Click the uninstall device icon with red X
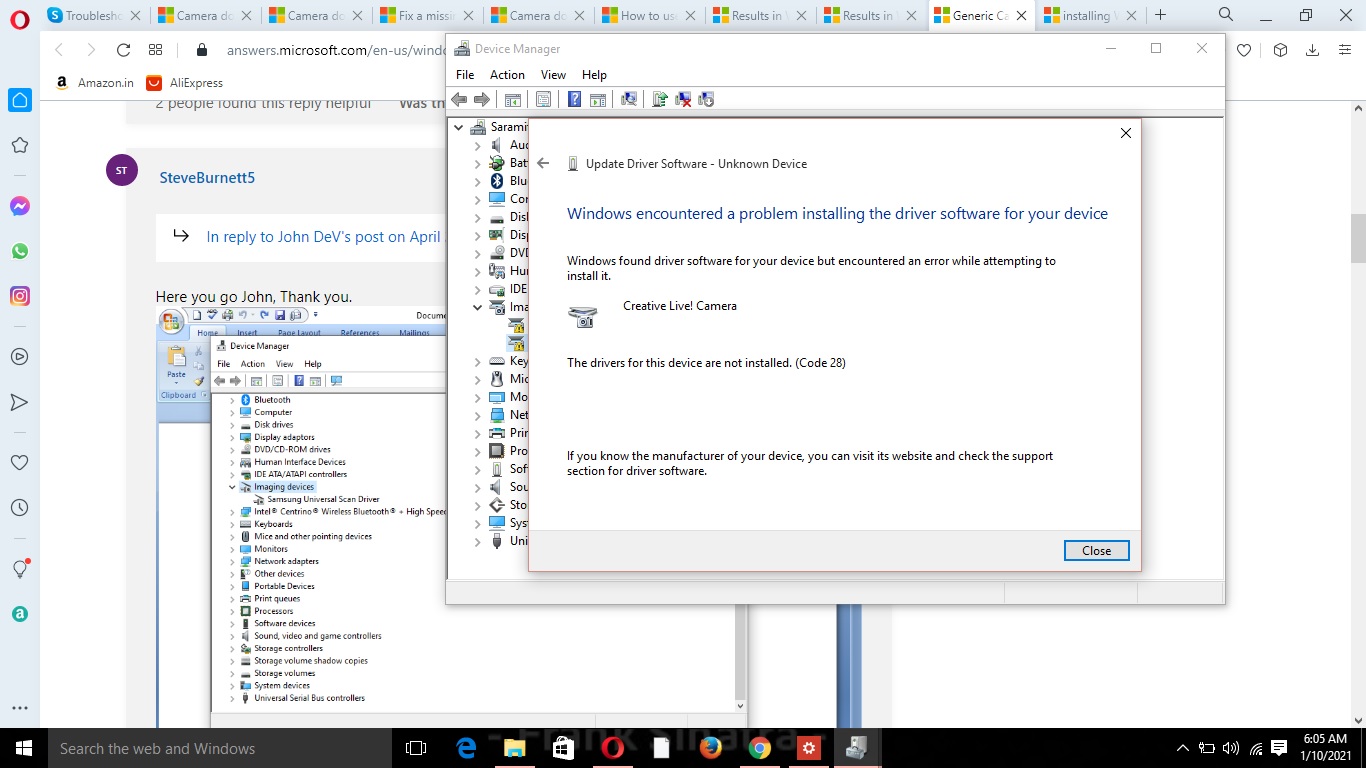 [x=683, y=99]
